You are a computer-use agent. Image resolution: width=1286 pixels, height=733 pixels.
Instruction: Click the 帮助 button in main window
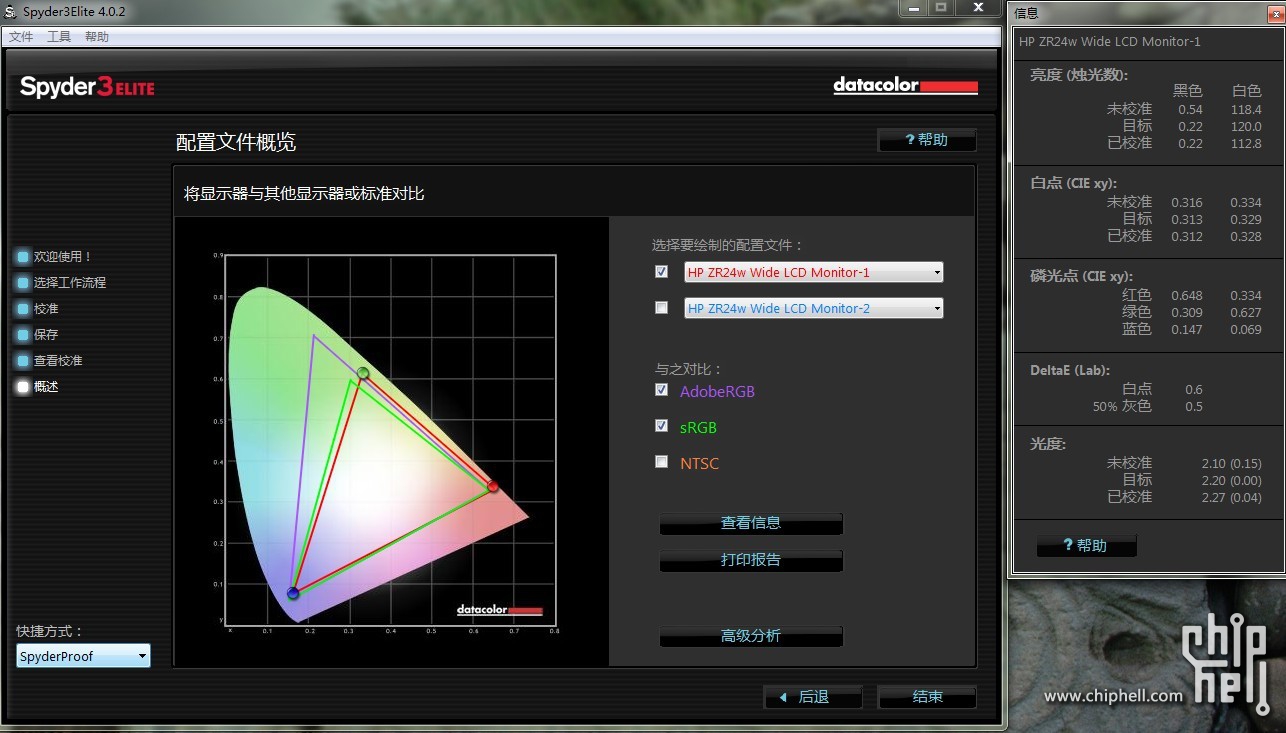[927, 140]
